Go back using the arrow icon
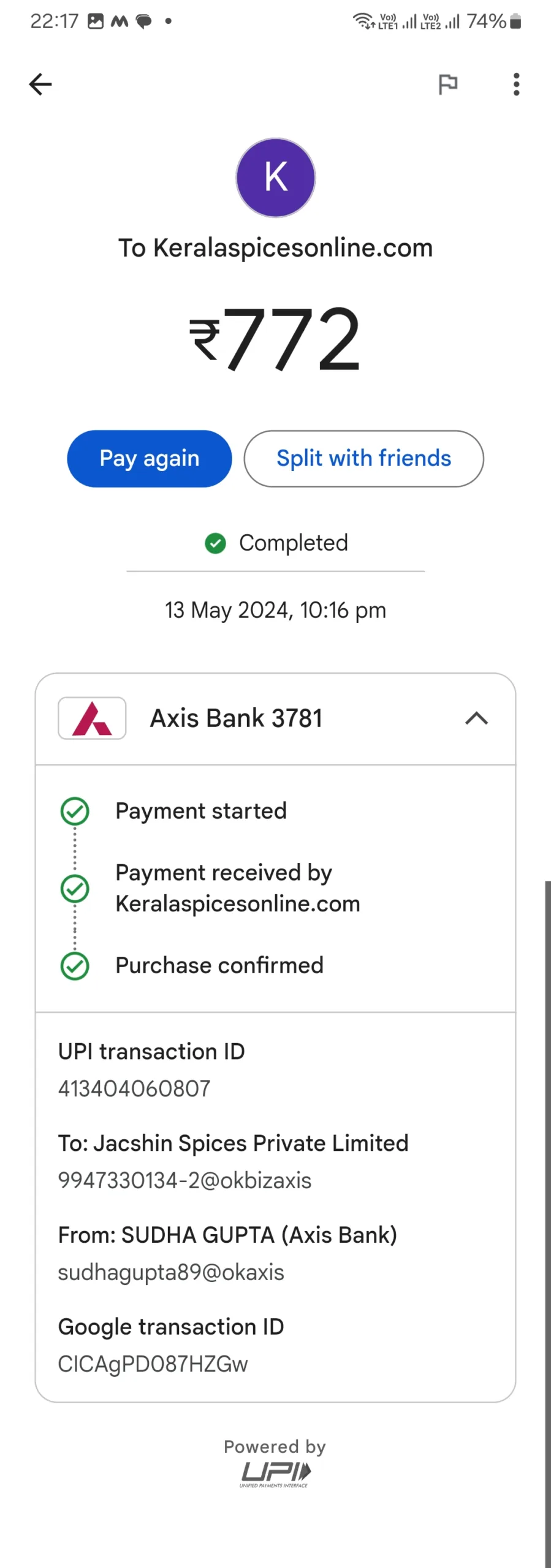 coord(40,85)
